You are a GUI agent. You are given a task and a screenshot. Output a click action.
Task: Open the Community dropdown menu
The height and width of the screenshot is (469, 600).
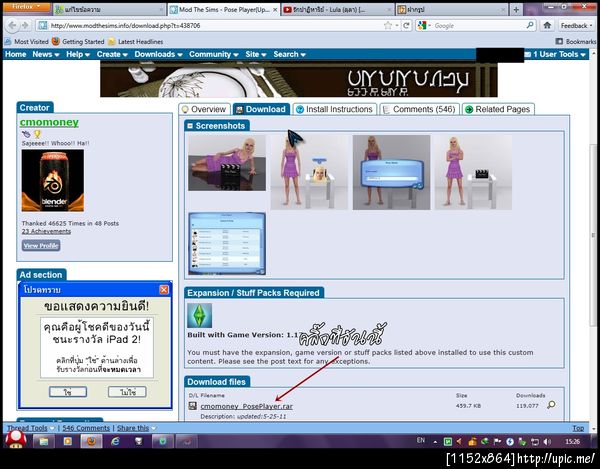click(214, 54)
